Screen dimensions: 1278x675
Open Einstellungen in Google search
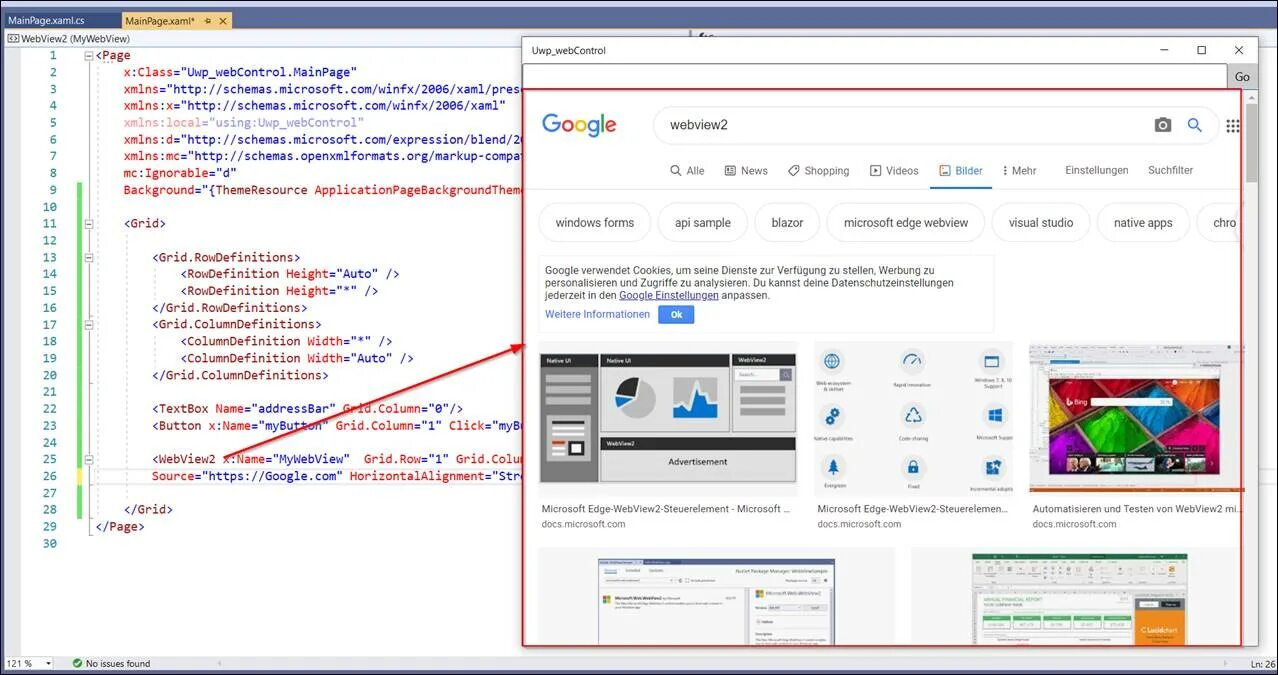point(1097,171)
